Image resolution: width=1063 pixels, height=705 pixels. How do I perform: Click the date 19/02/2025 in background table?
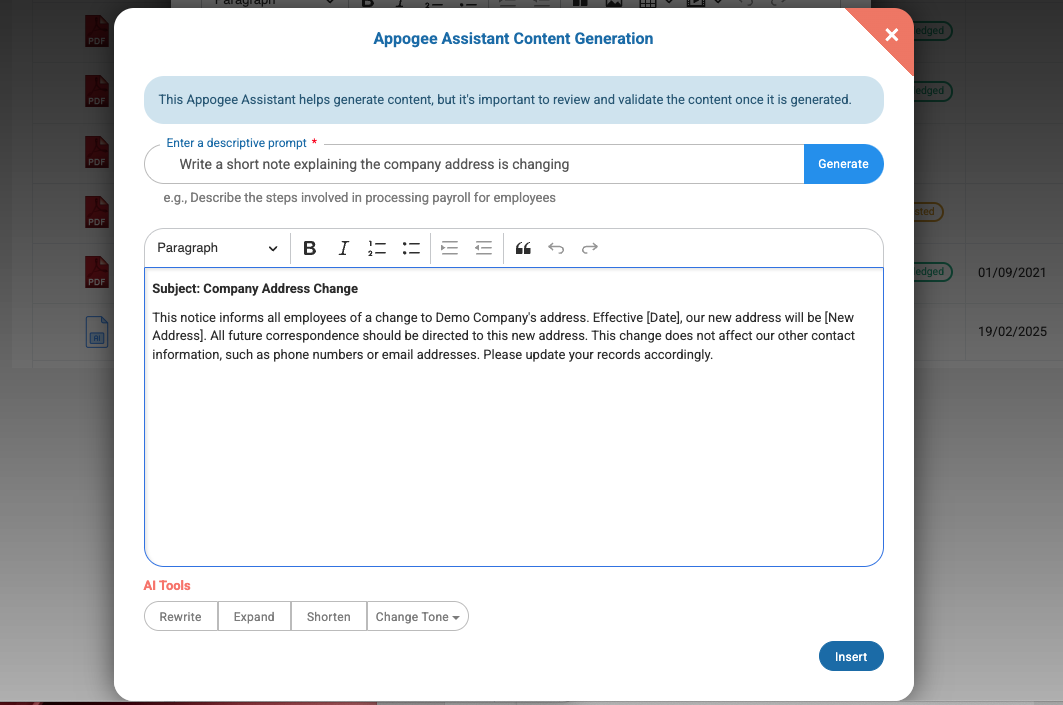pyautogui.click(x=1012, y=331)
